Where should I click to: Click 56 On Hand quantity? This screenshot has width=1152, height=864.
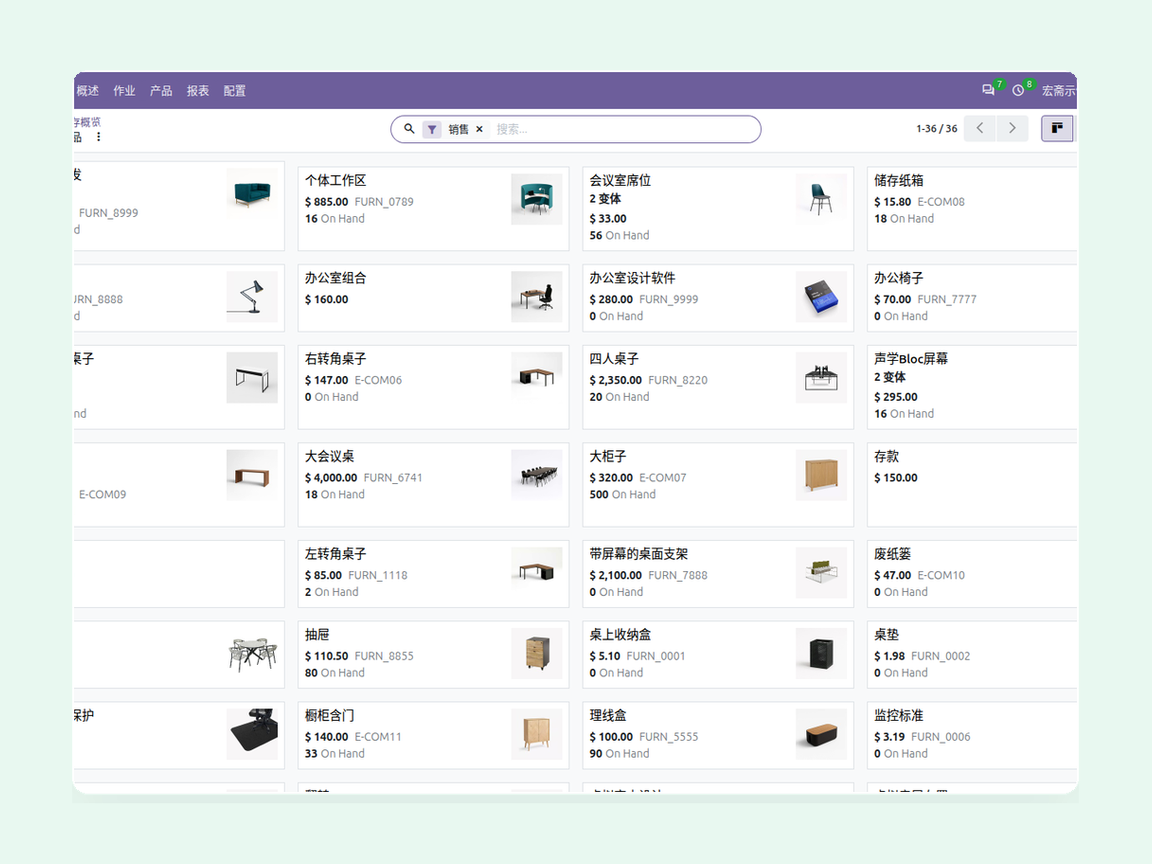tap(619, 235)
